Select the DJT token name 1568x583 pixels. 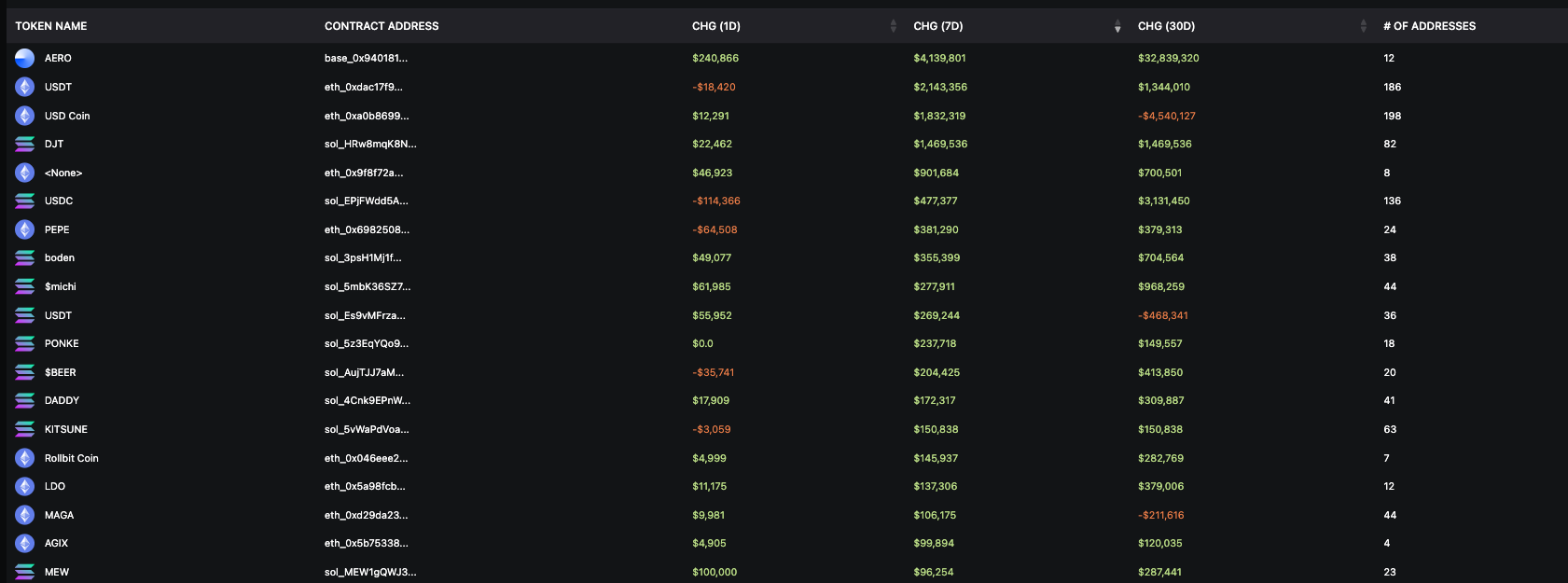(x=54, y=144)
